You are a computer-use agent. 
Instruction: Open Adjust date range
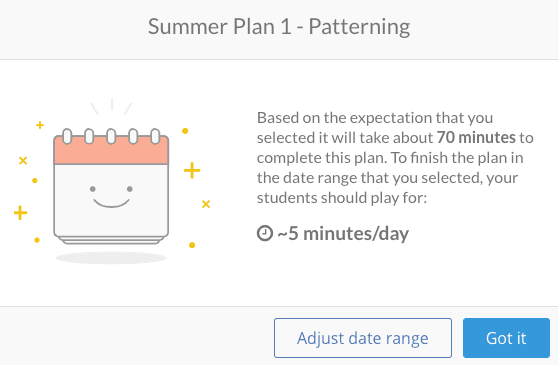(363, 338)
